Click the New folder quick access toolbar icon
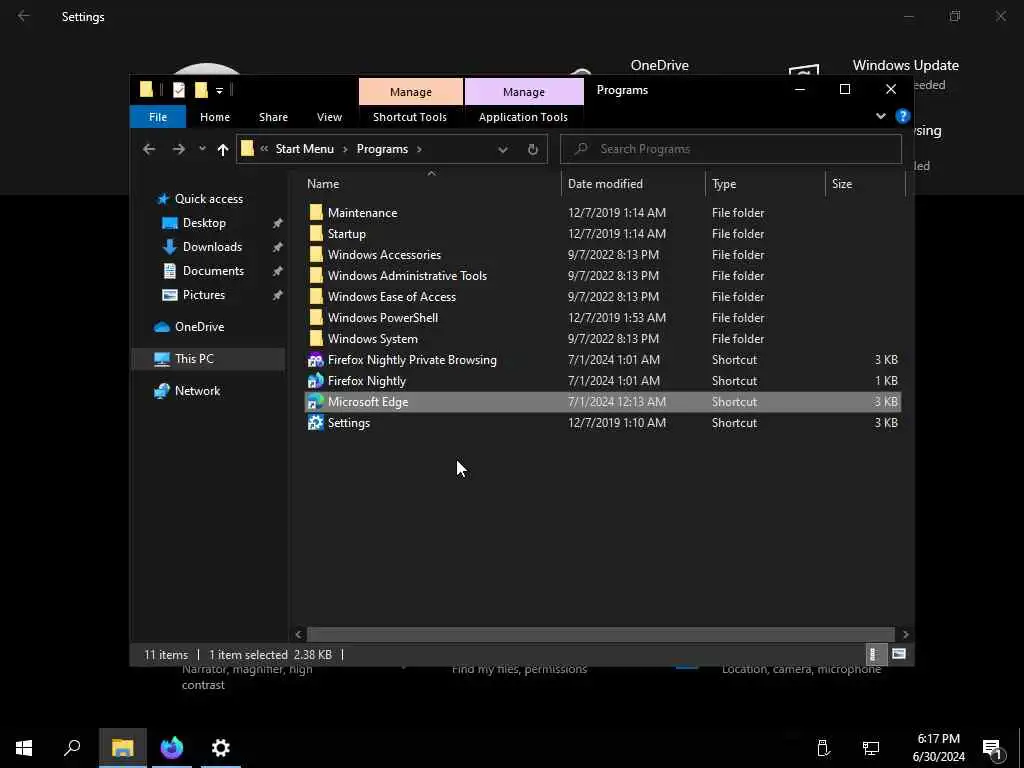This screenshot has height=768, width=1024. (x=201, y=90)
